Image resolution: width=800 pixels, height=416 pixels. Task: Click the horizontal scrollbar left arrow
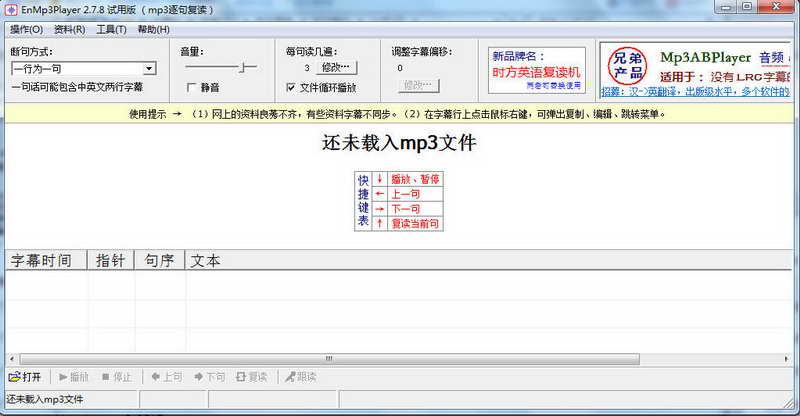tap(11, 359)
